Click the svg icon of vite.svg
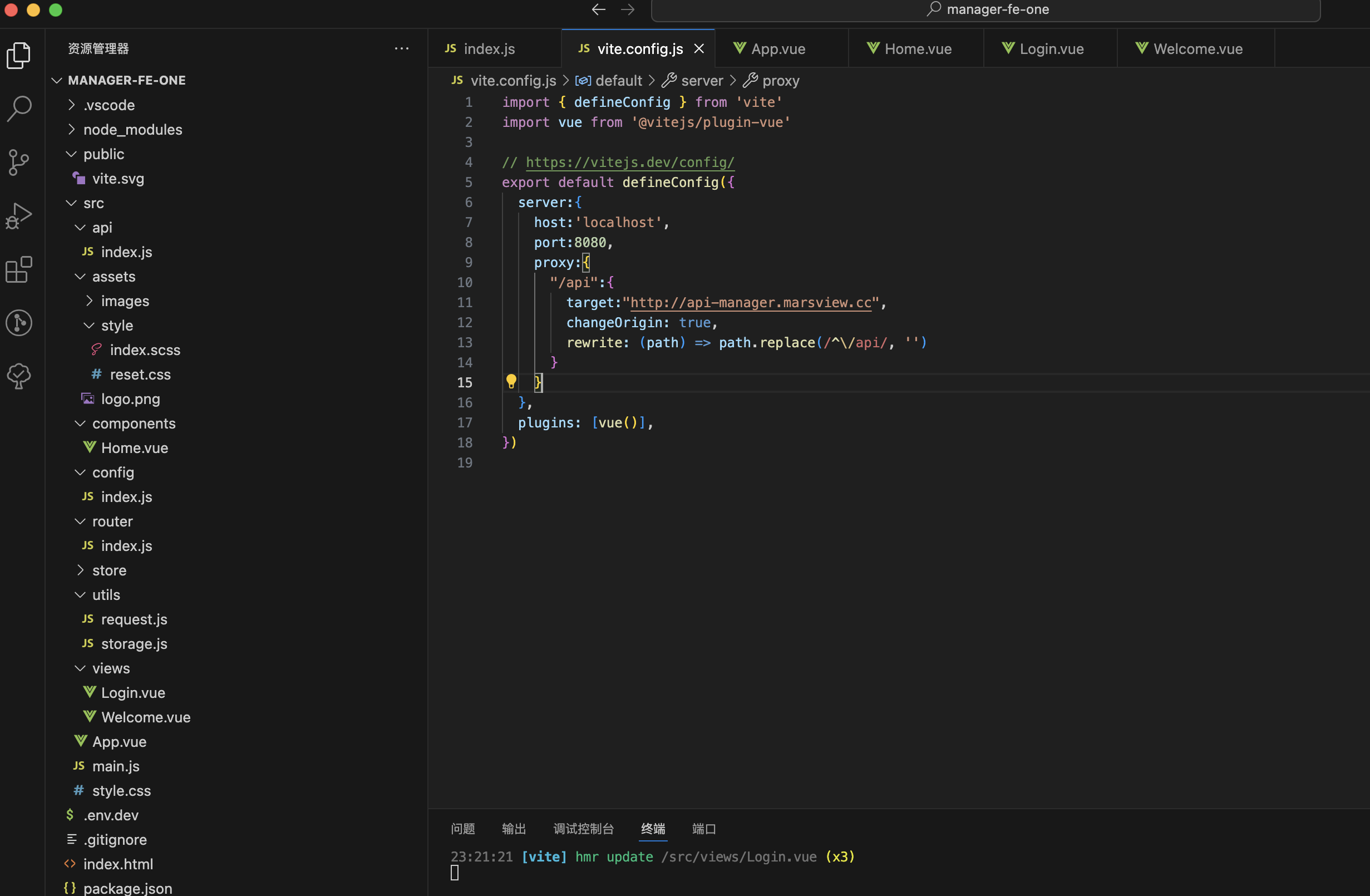Screen dimensions: 1370x896 click(x=79, y=178)
